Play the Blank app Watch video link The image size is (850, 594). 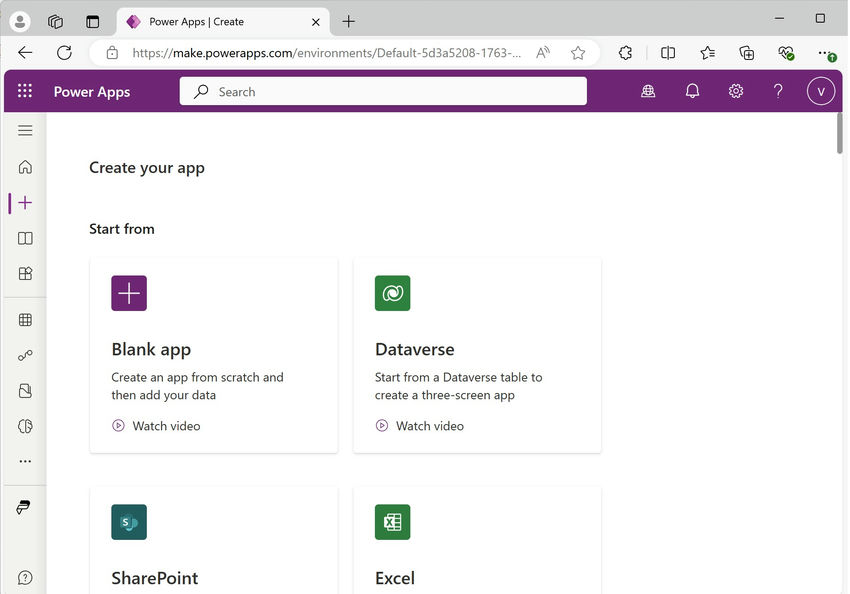click(x=156, y=425)
